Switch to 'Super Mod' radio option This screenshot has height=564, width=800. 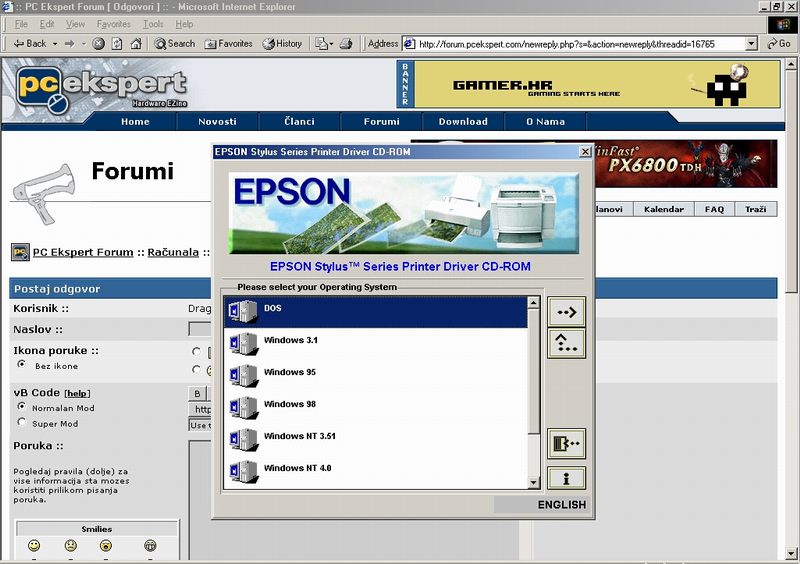pos(22,423)
